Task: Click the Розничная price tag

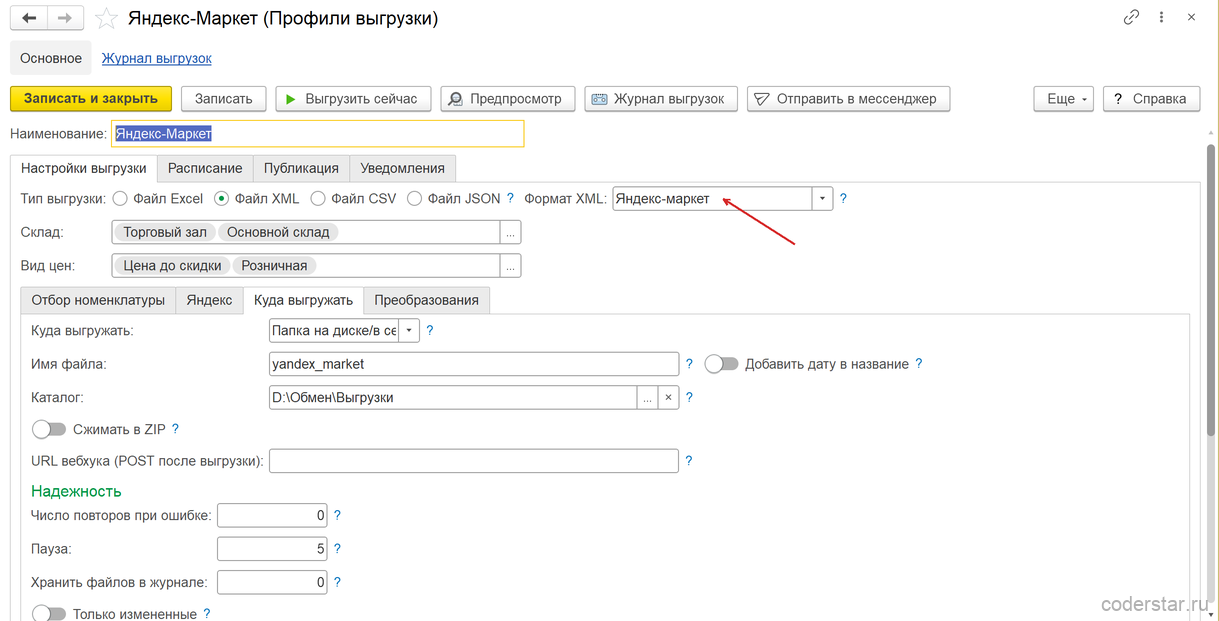Action: (274, 266)
